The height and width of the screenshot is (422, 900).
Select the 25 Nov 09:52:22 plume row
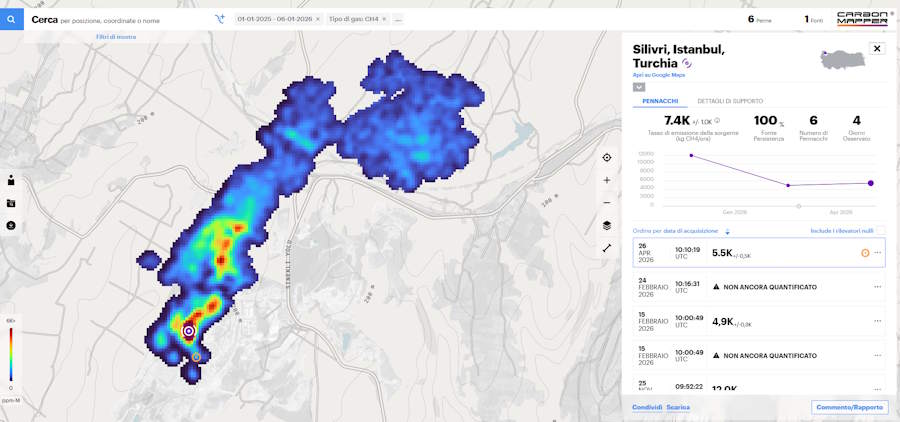[759, 385]
